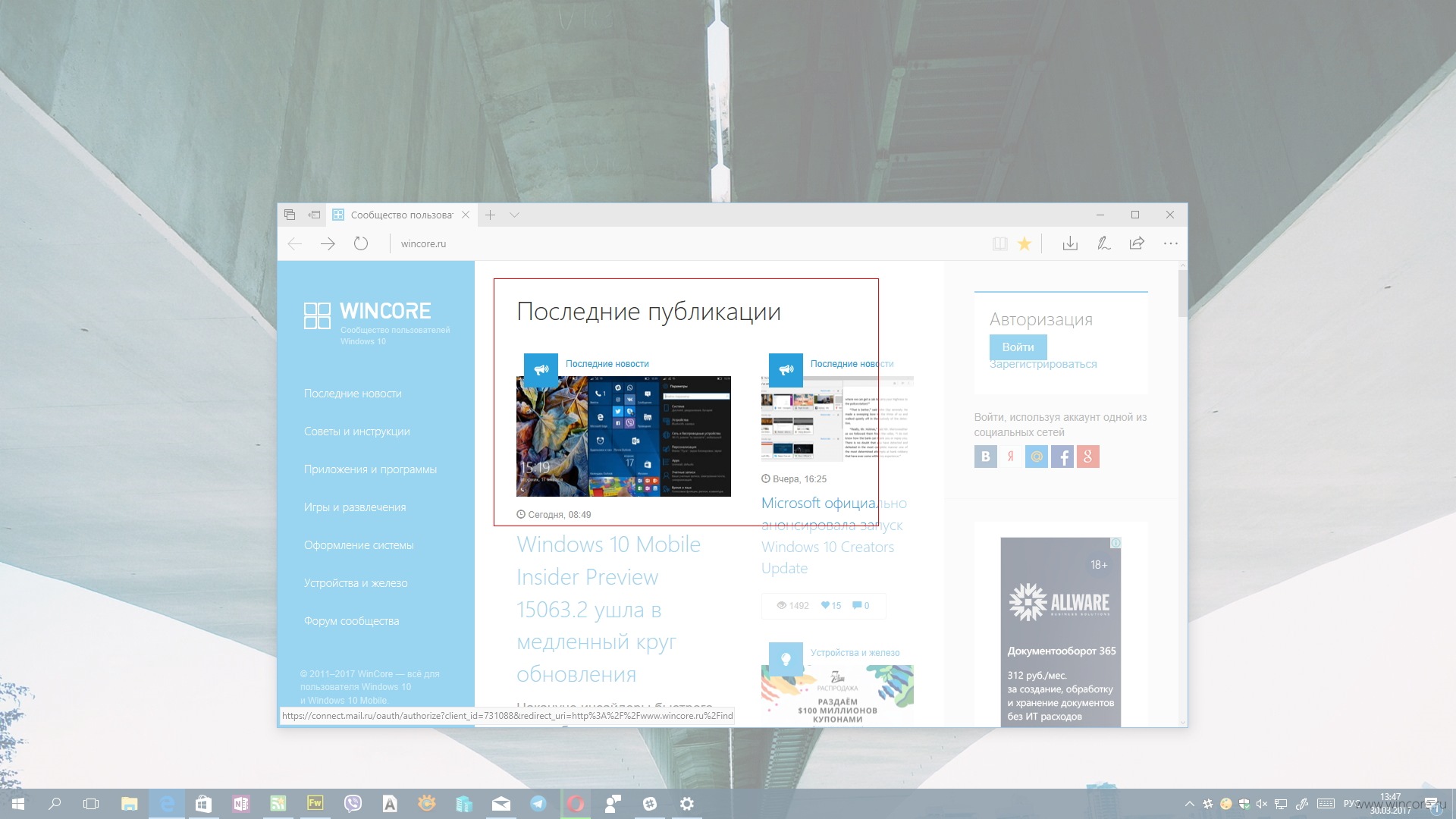Refresh the wincore.ru page
Image resolution: width=1456 pixels, height=819 pixels.
pos(361,243)
